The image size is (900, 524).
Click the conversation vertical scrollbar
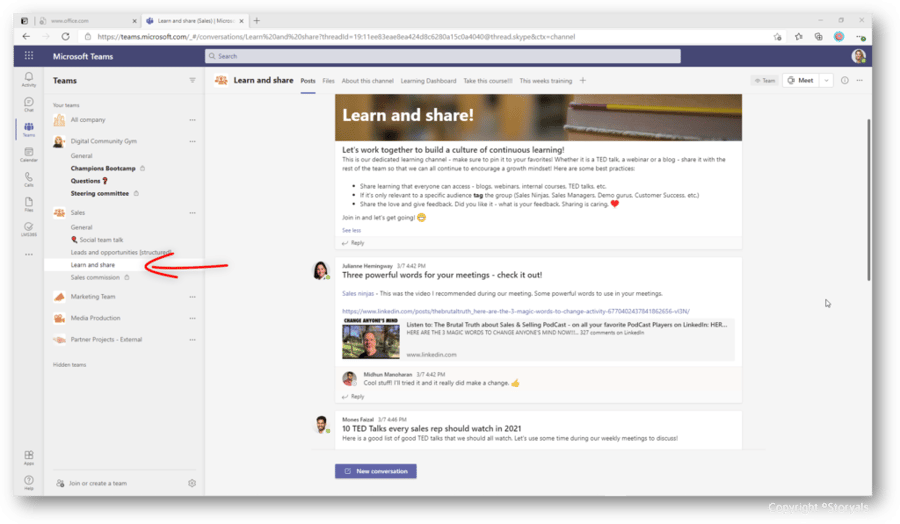point(868,199)
